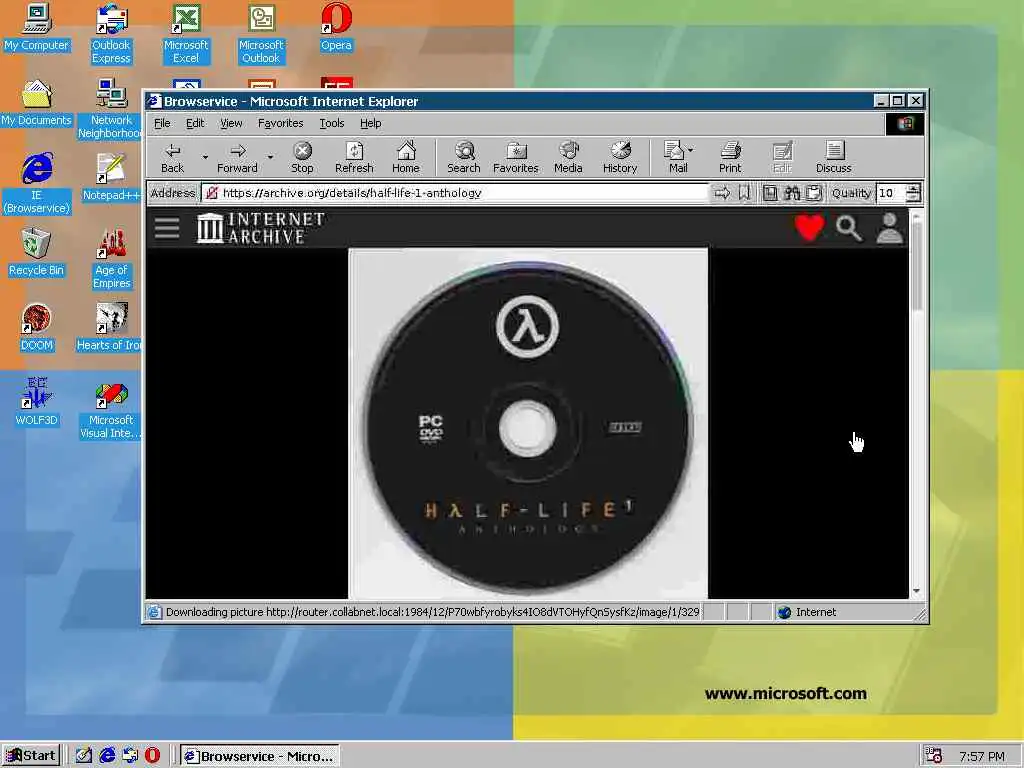The width and height of the screenshot is (1024, 768).
Task: Click the bookmark icon beside Go arrow
Action: 744,193
